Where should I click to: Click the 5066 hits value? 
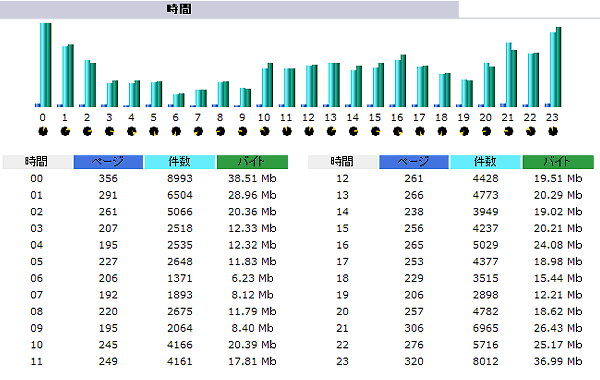tap(180, 212)
